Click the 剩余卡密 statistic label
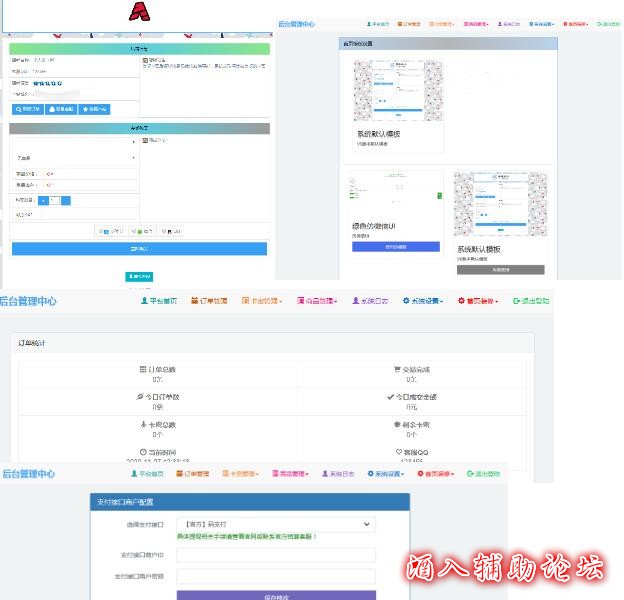This screenshot has width=624, height=600. click(412, 425)
